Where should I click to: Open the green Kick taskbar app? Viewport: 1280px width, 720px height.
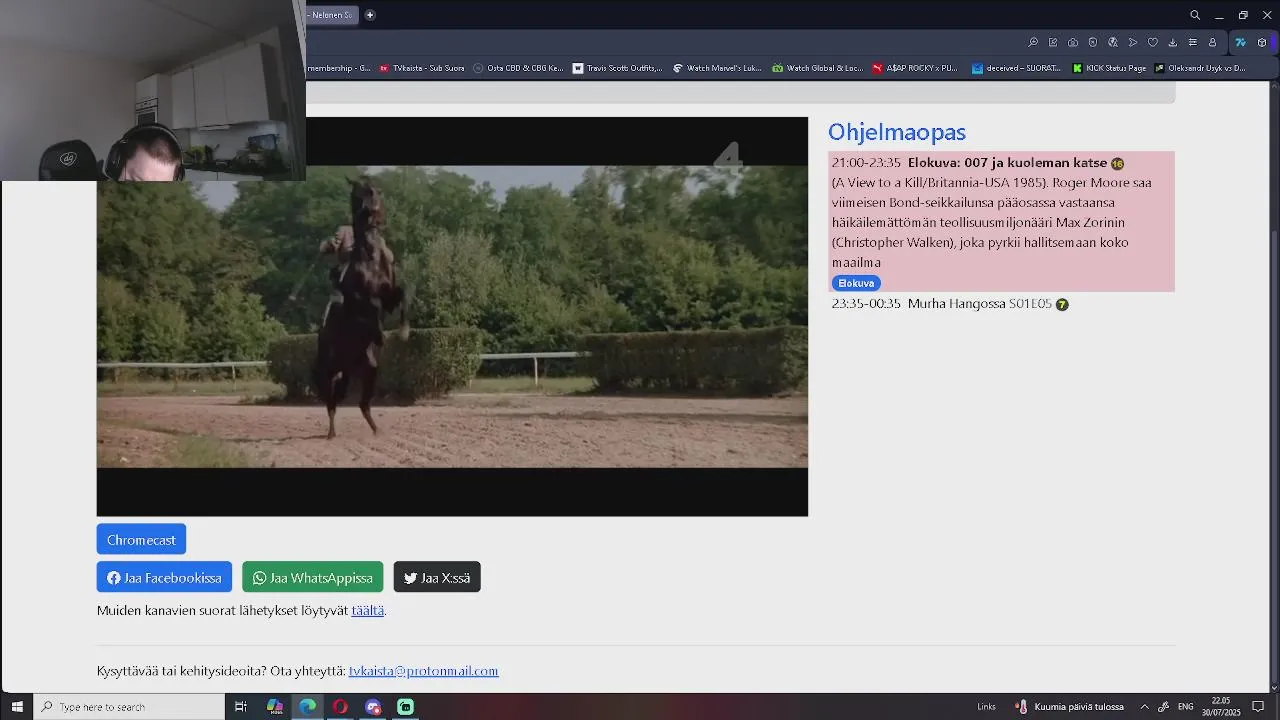[x=405, y=707]
